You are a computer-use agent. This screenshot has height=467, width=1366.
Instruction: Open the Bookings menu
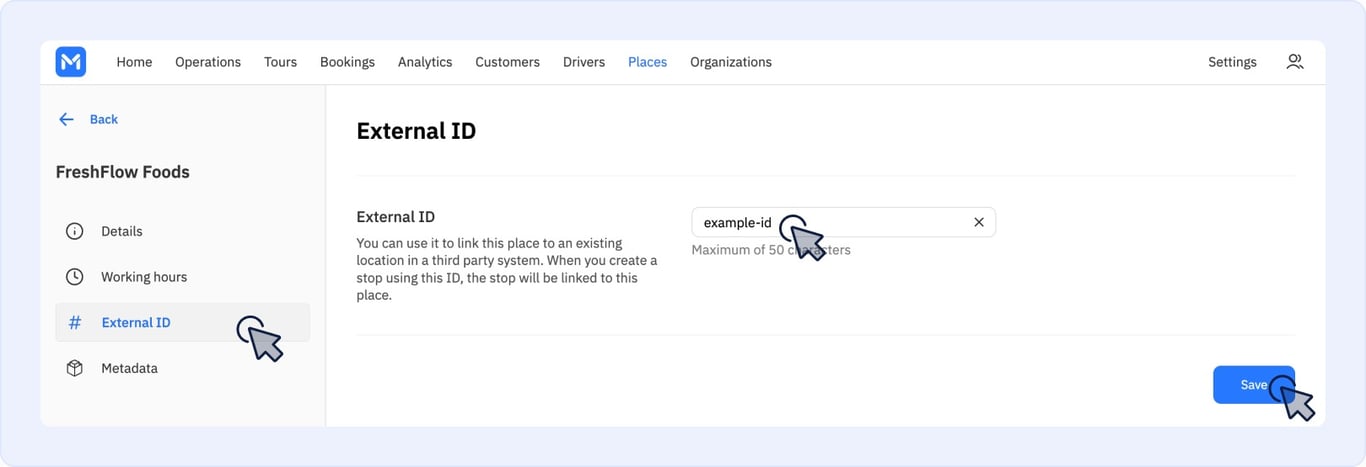tap(347, 62)
